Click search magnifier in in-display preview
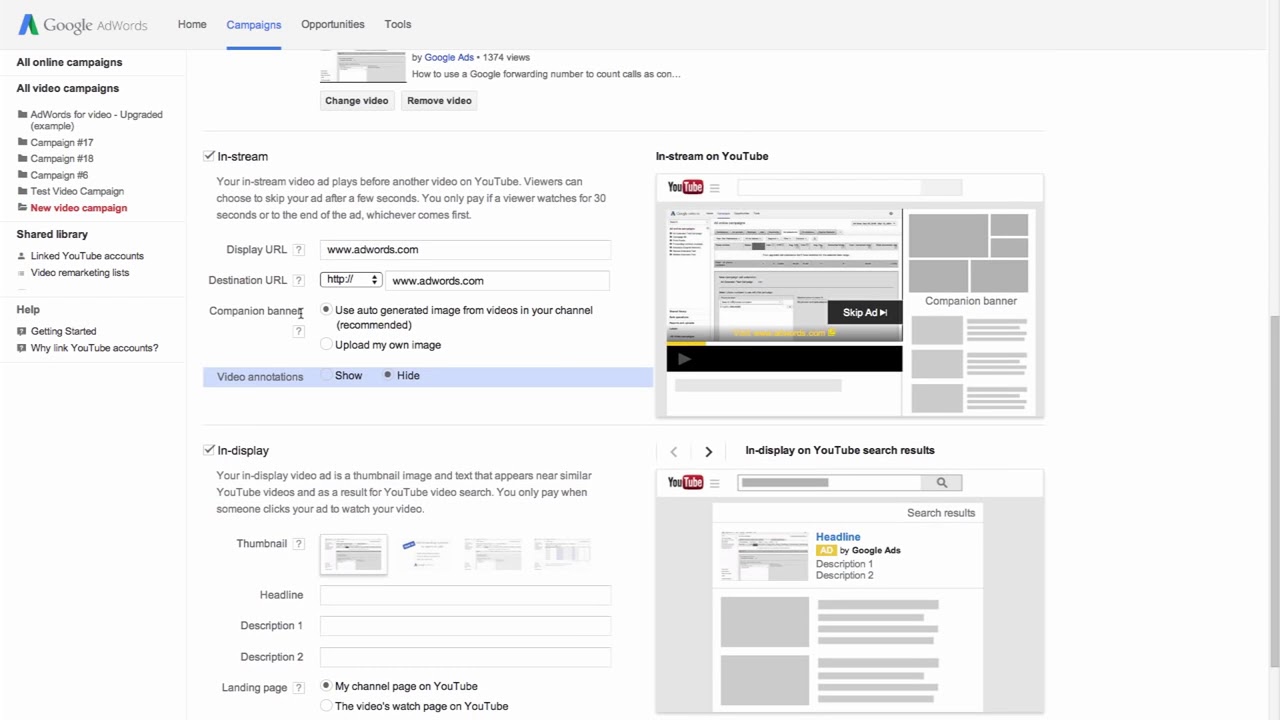This screenshot has height=720, width=1280. pyautogui.click(x=941, y=483)
